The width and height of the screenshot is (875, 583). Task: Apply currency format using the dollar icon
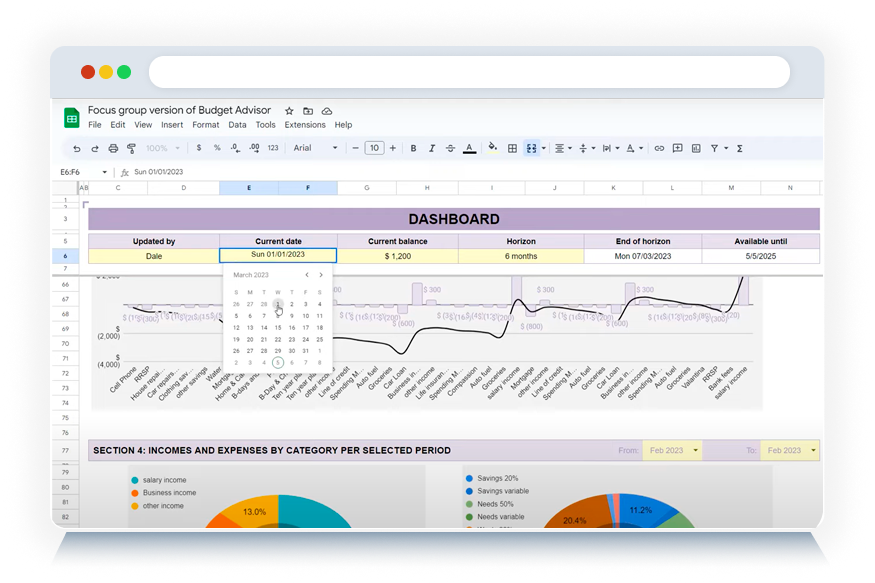click(199, 147)
